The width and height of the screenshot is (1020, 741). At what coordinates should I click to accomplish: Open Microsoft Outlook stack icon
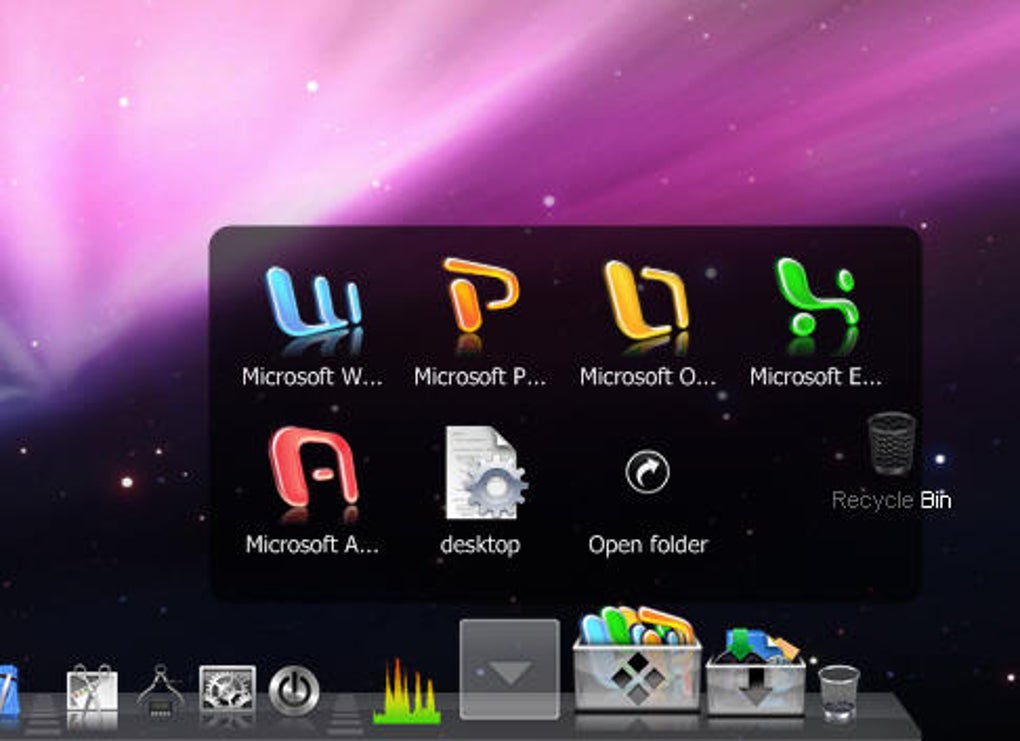646,300
